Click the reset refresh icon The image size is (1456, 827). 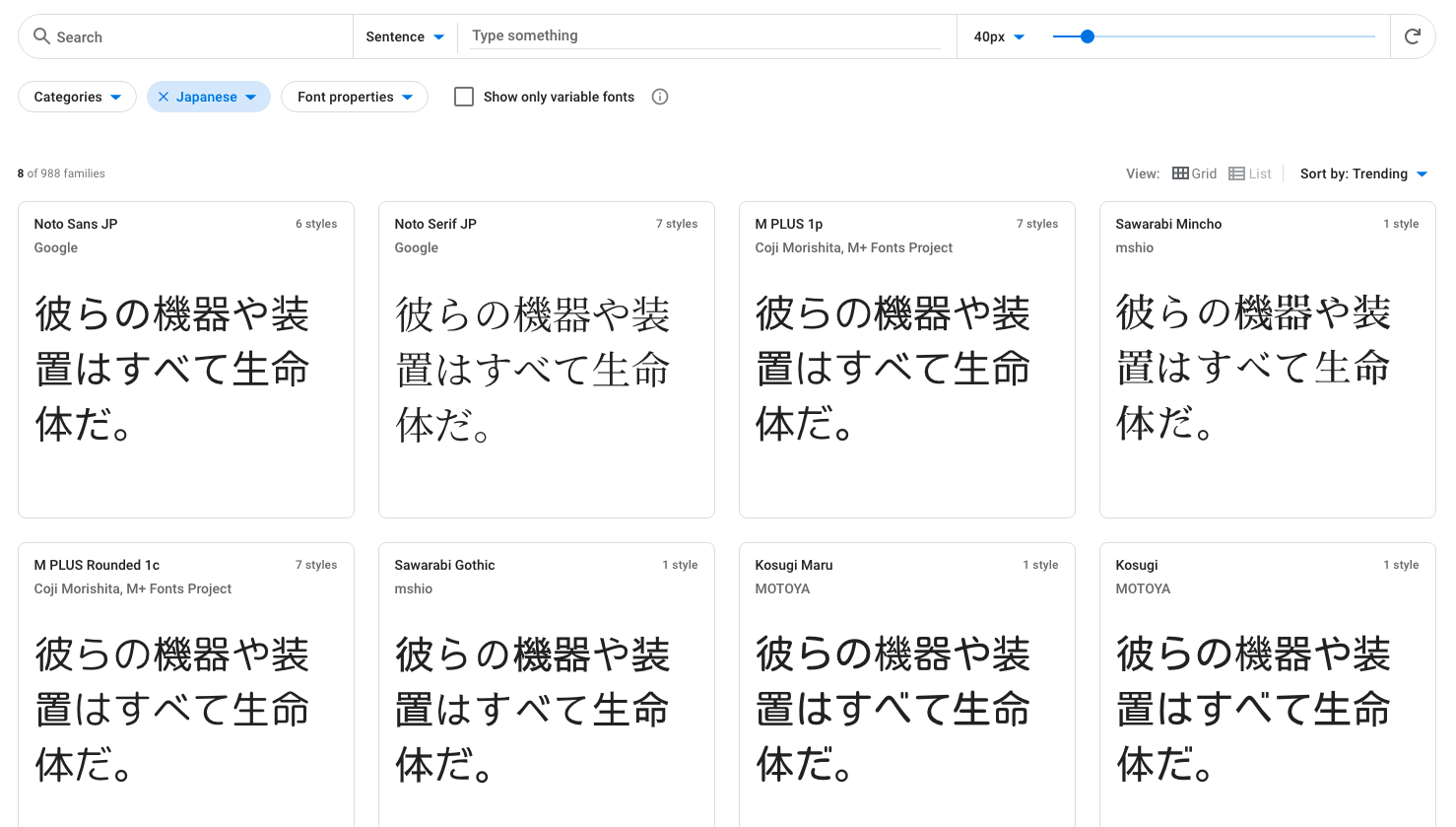click(x=1413, y=36)
